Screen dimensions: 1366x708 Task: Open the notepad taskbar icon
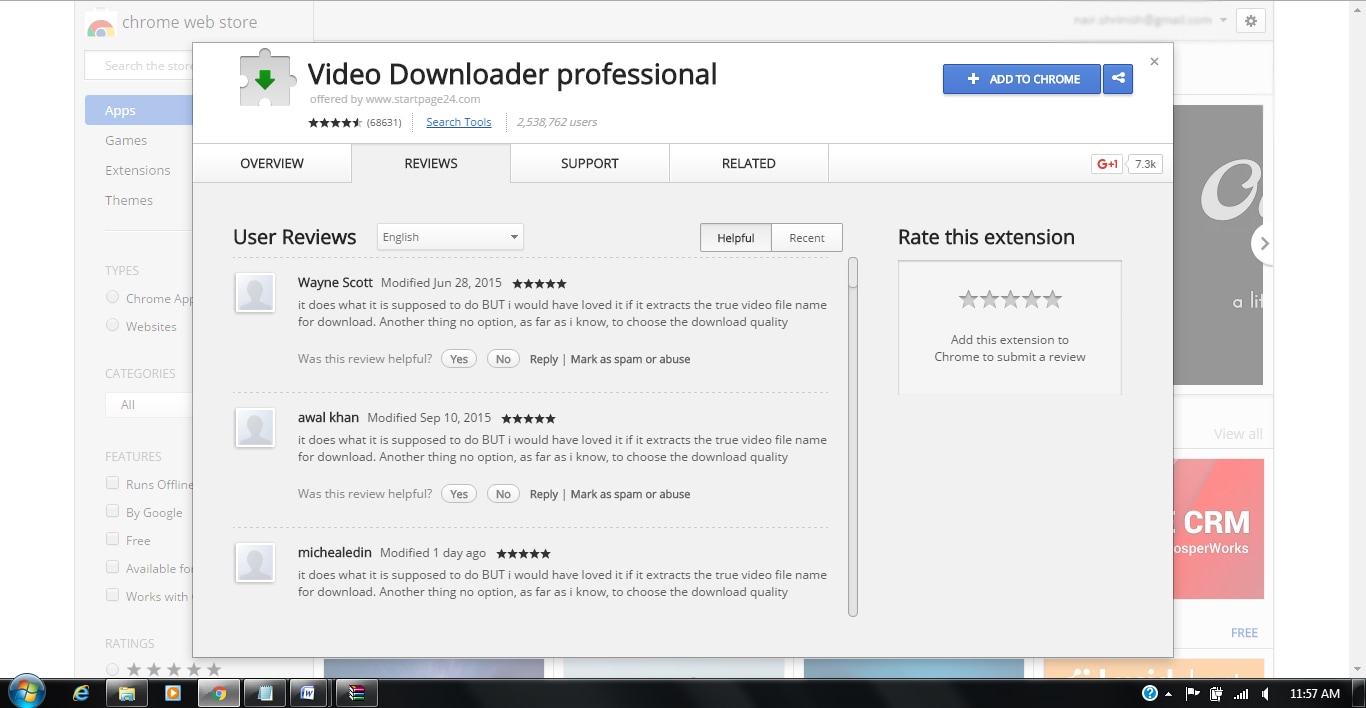[x=265, y=693]
